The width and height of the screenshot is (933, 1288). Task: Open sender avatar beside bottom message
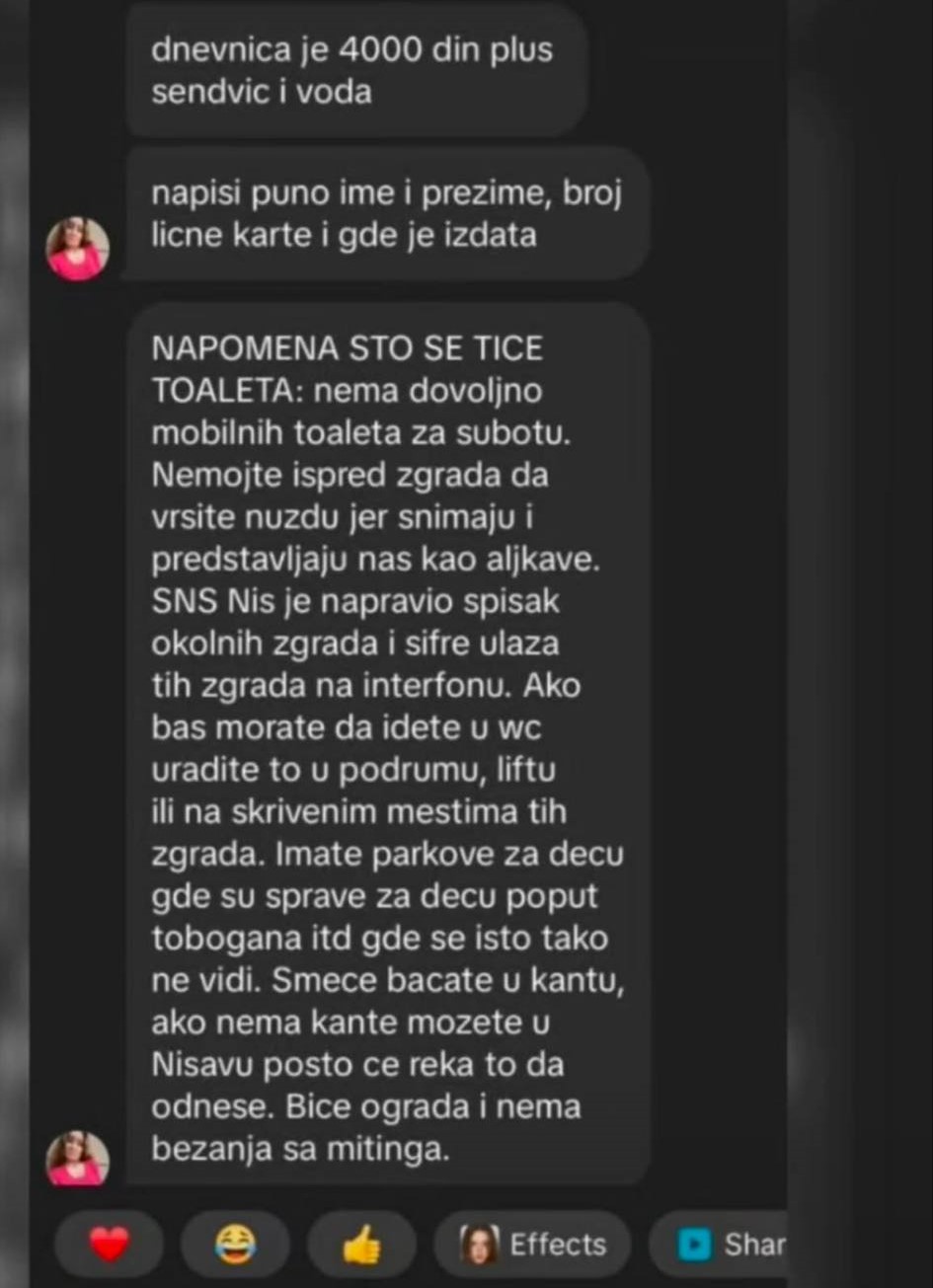pos(77,1157)
